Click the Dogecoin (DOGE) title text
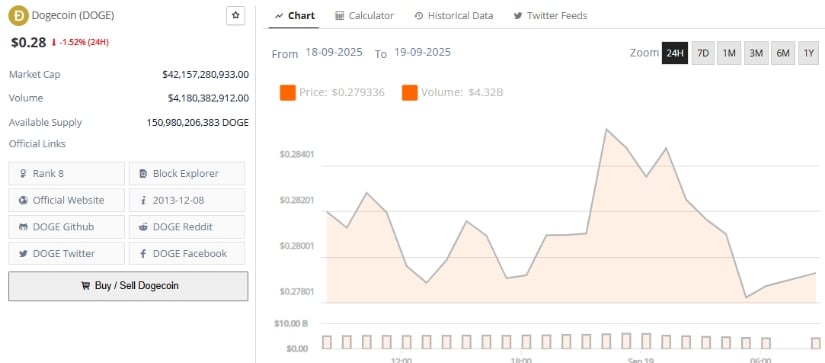This screenshot has width=825, height=363. [x=73, y=15]
